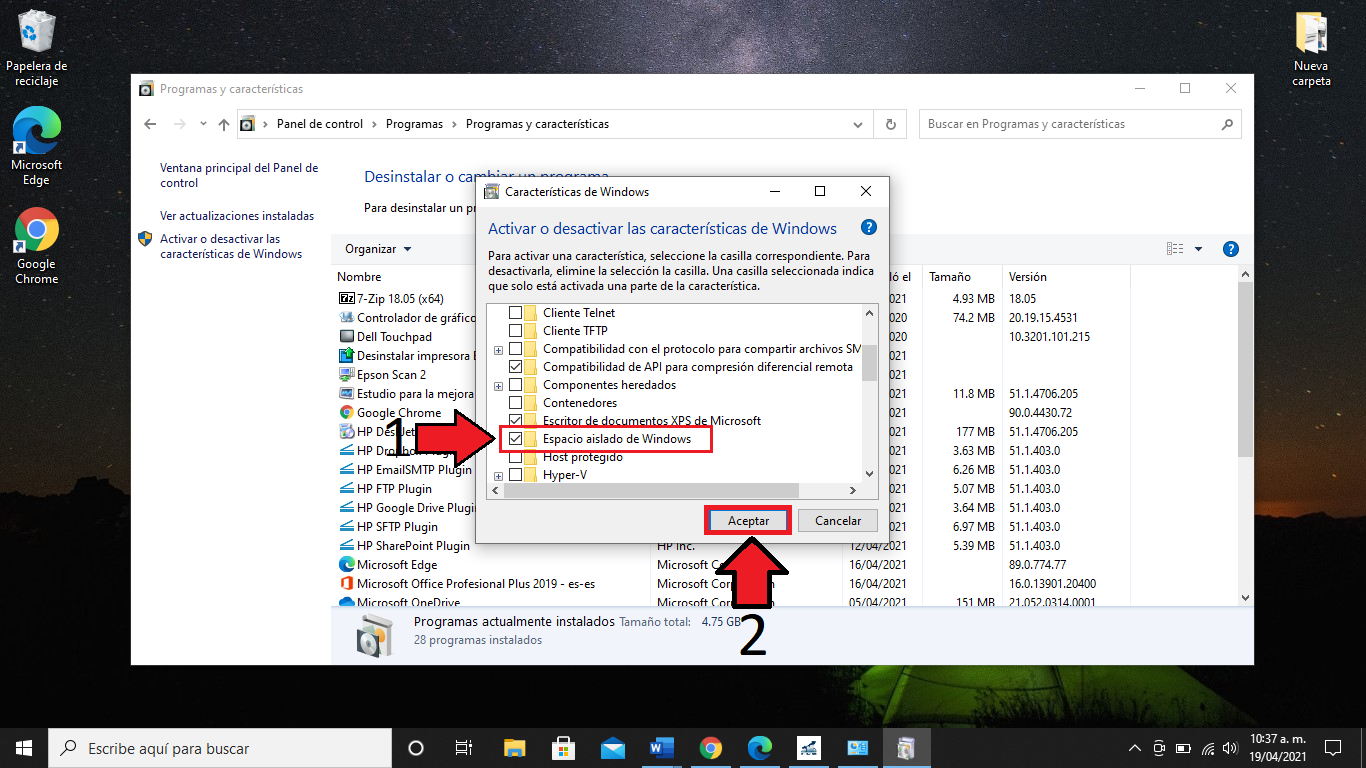
Task: Expand the Hyper-V tree node
Action: [498, 476]
